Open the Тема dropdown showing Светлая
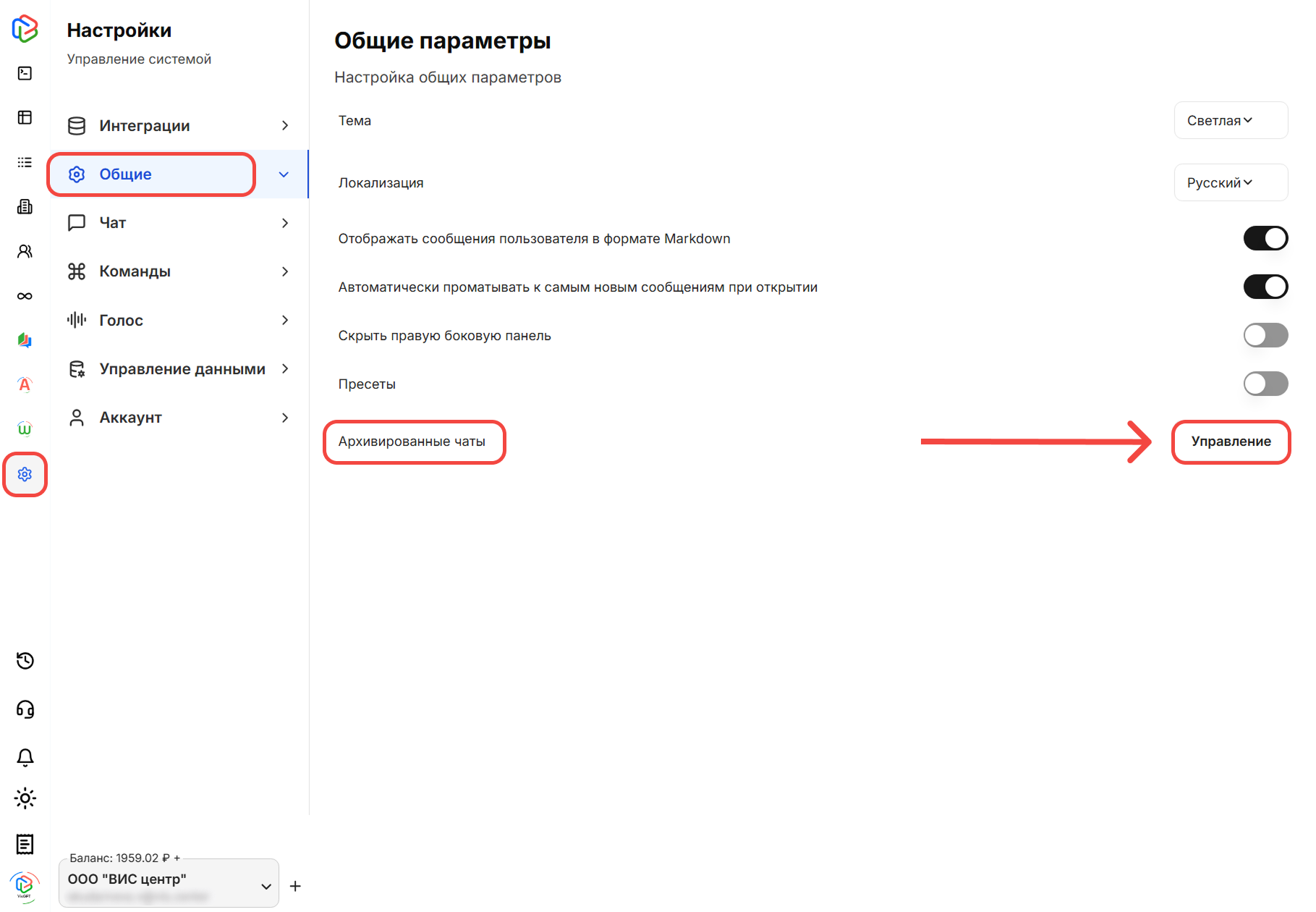This screenshot has width=1316, height=912. click(x=1230, y=120)
